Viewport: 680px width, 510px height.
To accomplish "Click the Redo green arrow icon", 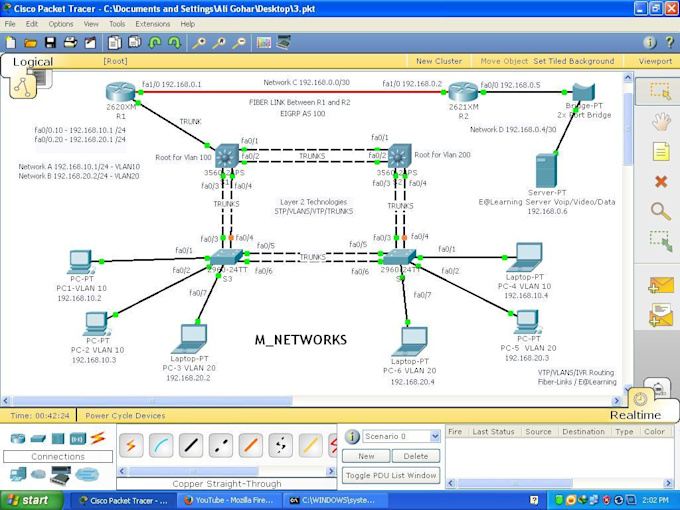I will pyautogui.click(x=174, y=42).
